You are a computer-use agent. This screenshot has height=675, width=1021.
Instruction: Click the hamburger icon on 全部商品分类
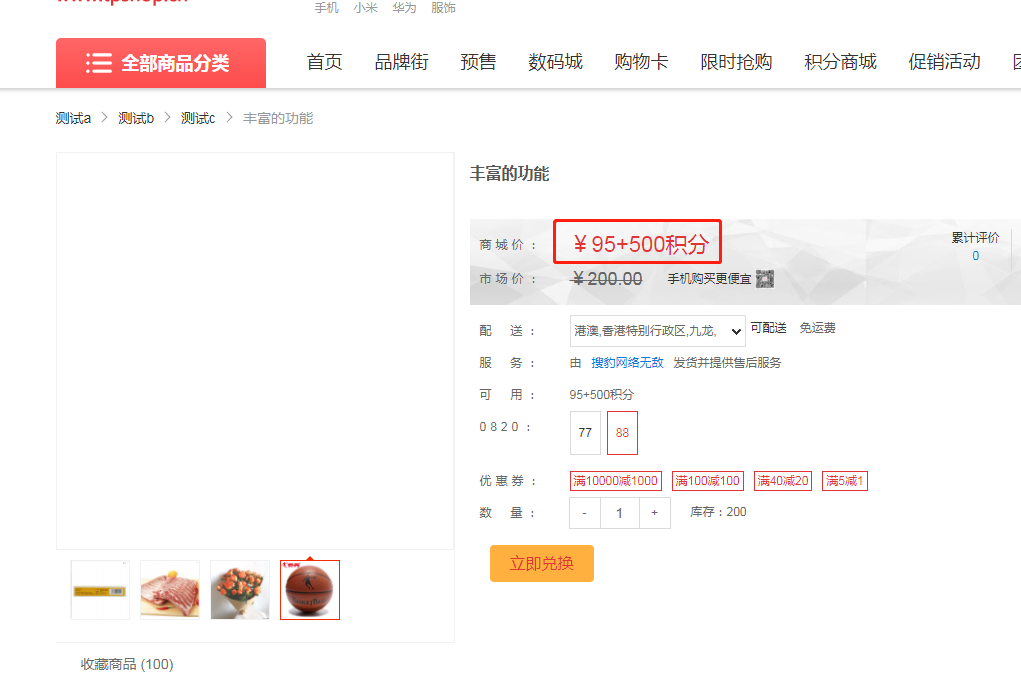pyautogui.click(x=99, y=62)
